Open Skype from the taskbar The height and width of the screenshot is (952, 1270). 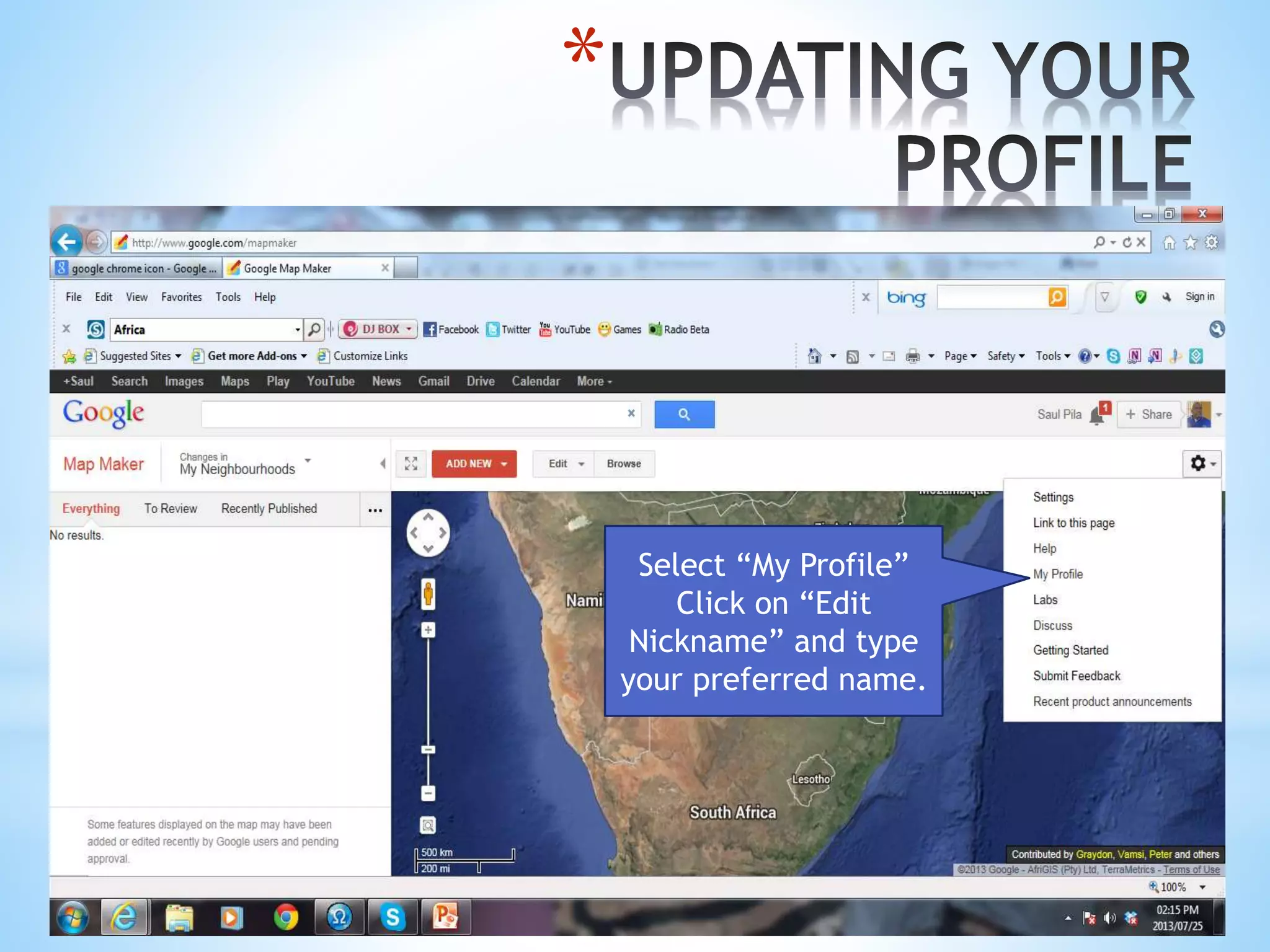pyautogui.click(x=393, y=917)
